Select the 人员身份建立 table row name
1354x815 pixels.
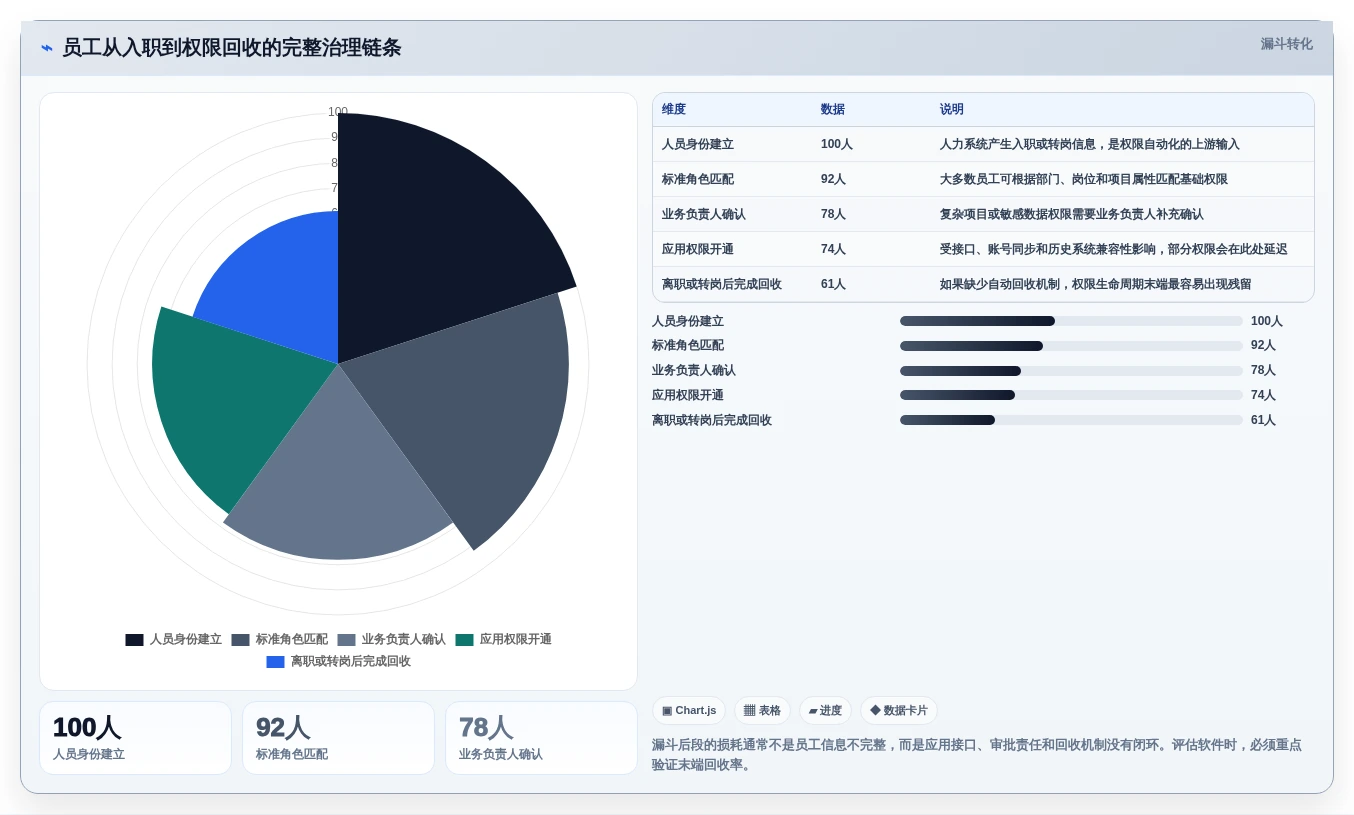[x=698, y=144]
